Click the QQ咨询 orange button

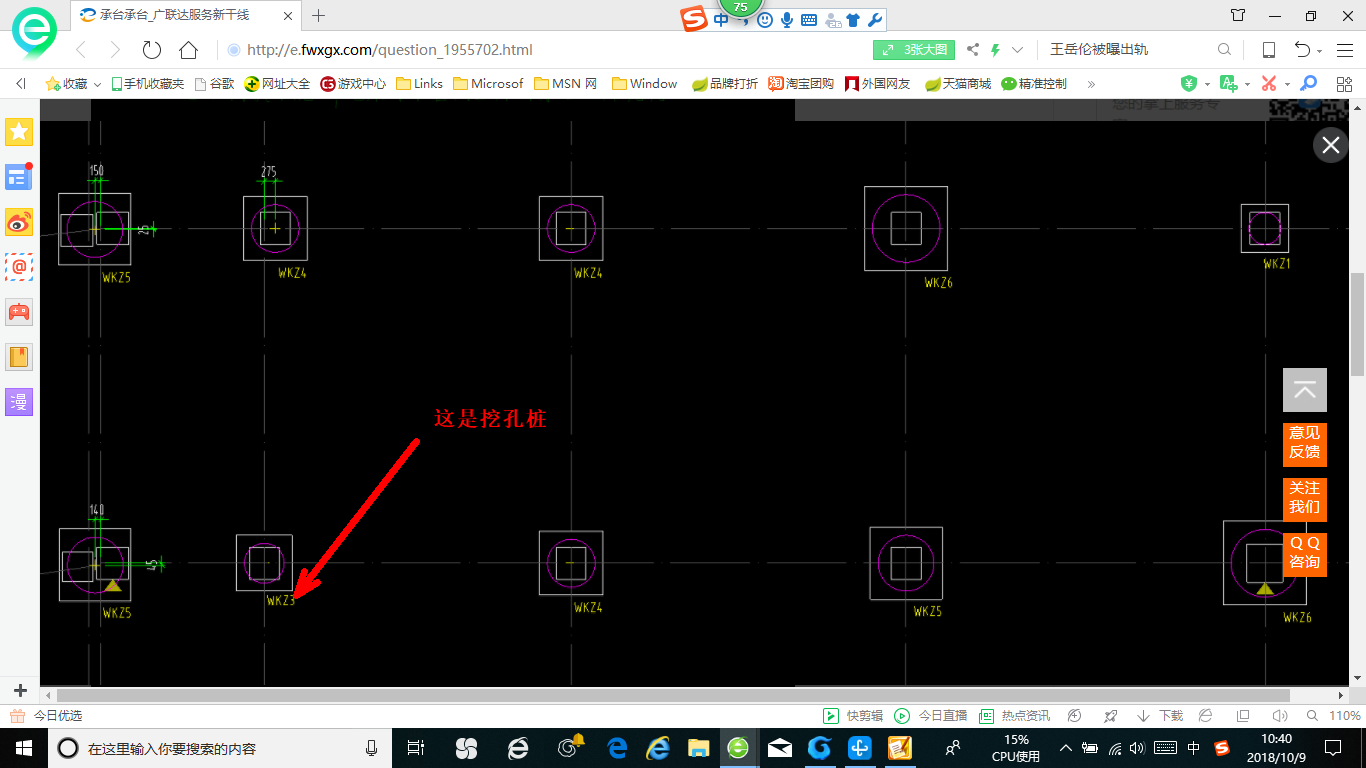coord(1305,554)
